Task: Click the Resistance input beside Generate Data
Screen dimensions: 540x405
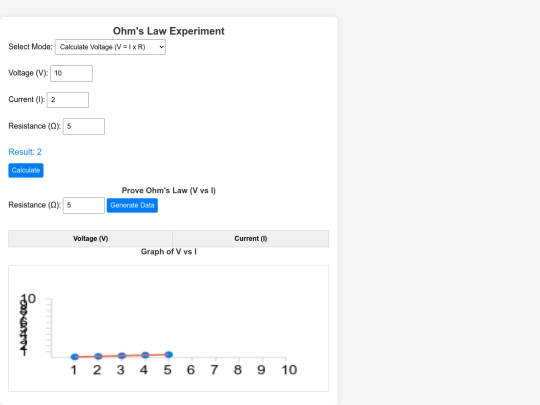Action: tap(84, 205)
